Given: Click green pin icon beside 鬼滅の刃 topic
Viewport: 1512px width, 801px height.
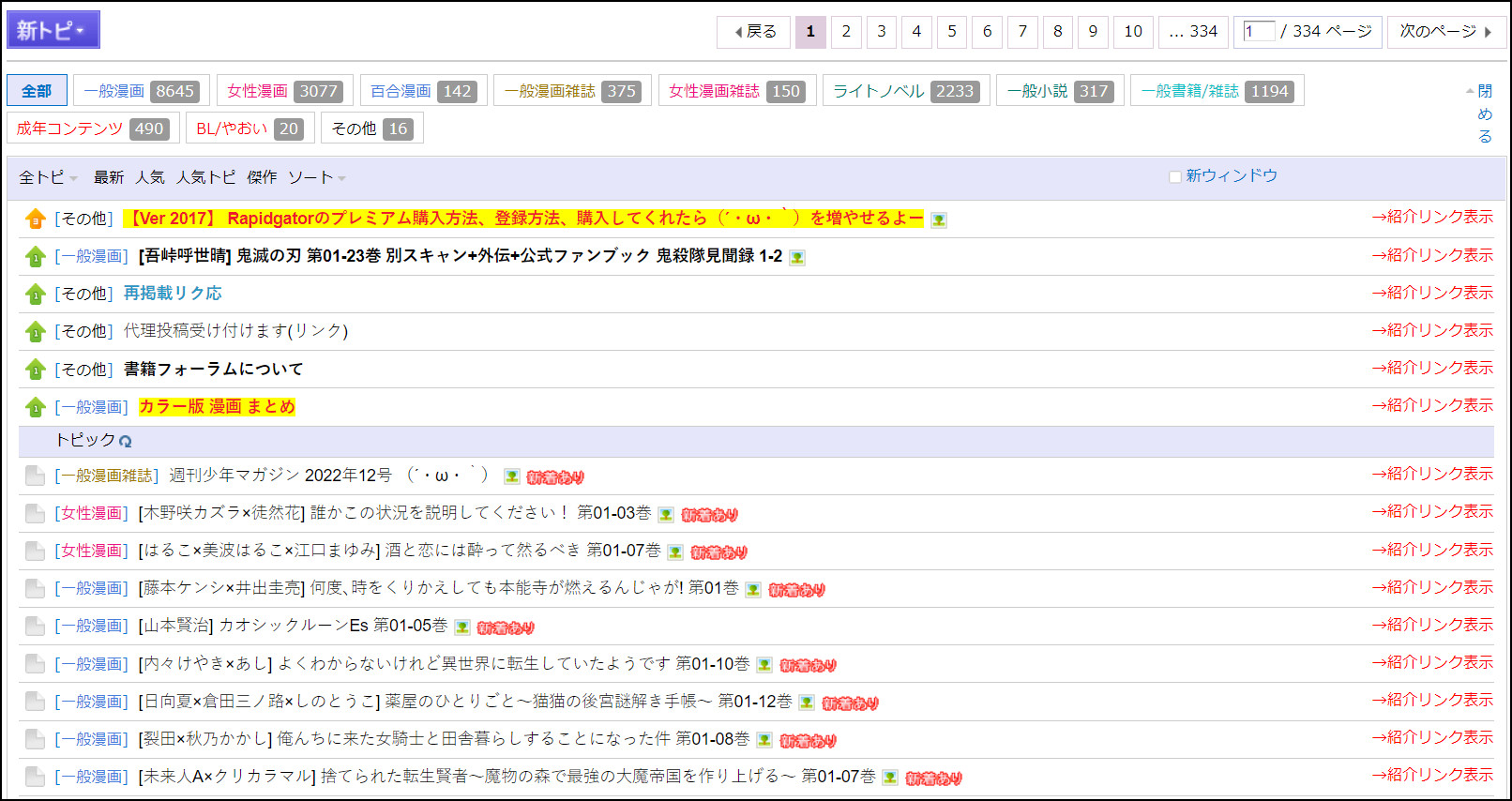Looking at the screenshot, I should [35, 257].
